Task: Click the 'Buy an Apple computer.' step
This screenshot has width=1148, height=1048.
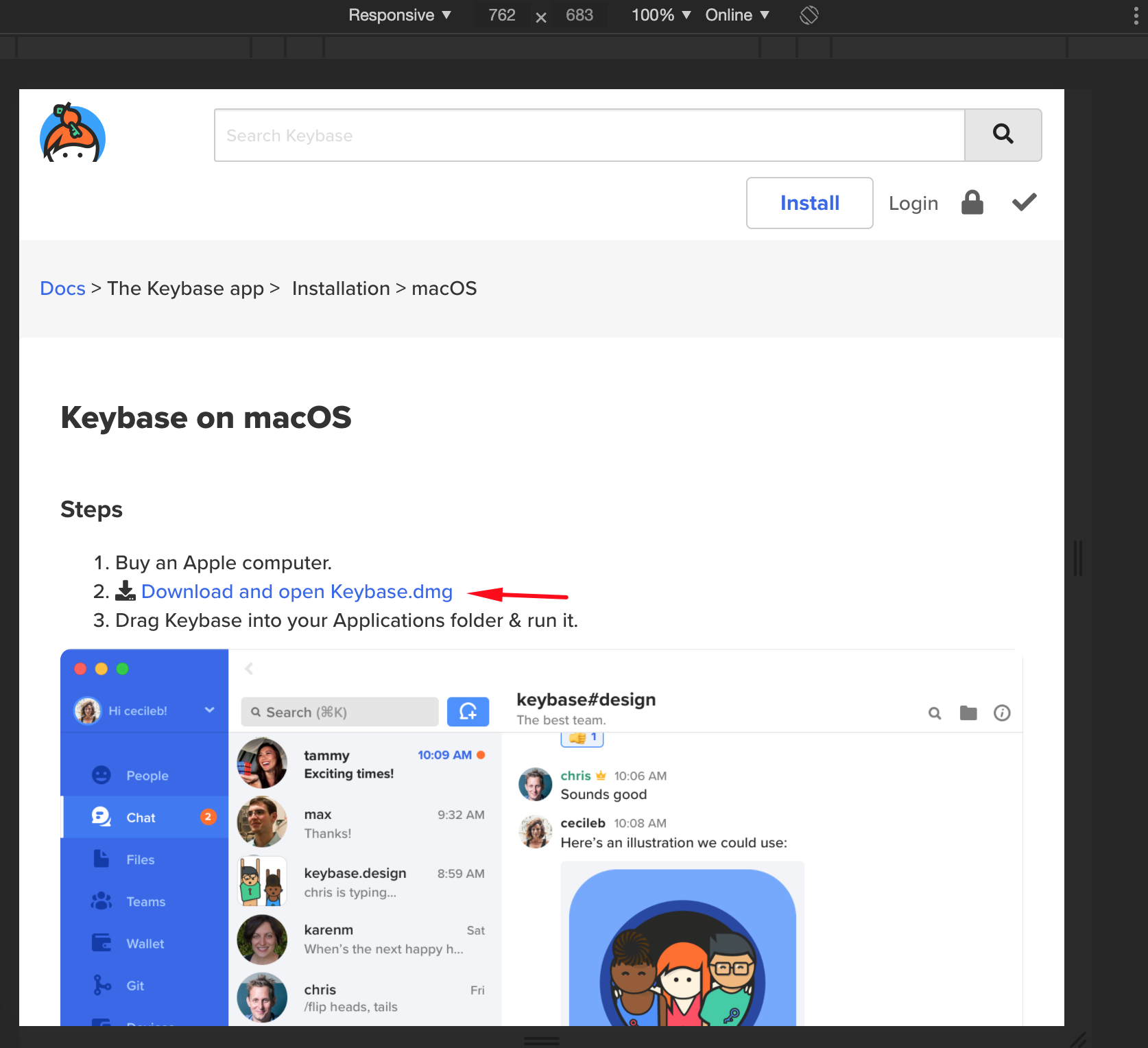Action: (x=224, y=562)
